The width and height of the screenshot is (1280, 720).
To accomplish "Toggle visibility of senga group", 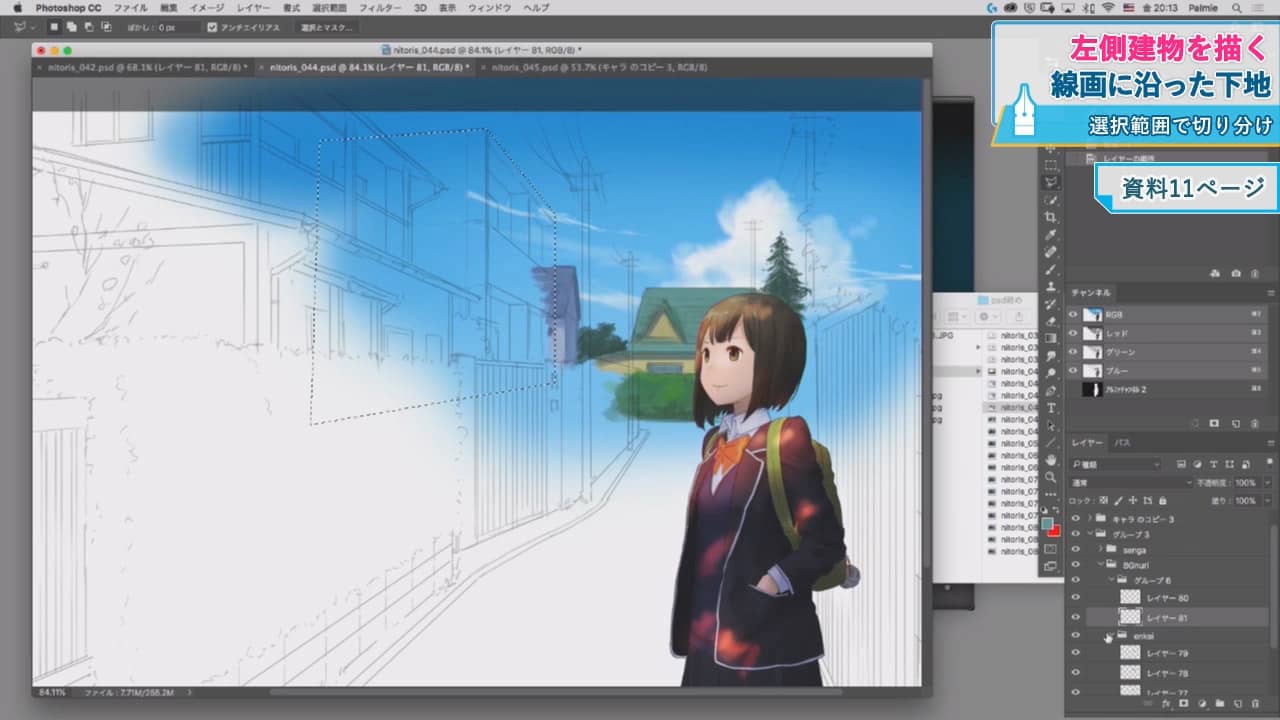I will (x=1076, y=549).
